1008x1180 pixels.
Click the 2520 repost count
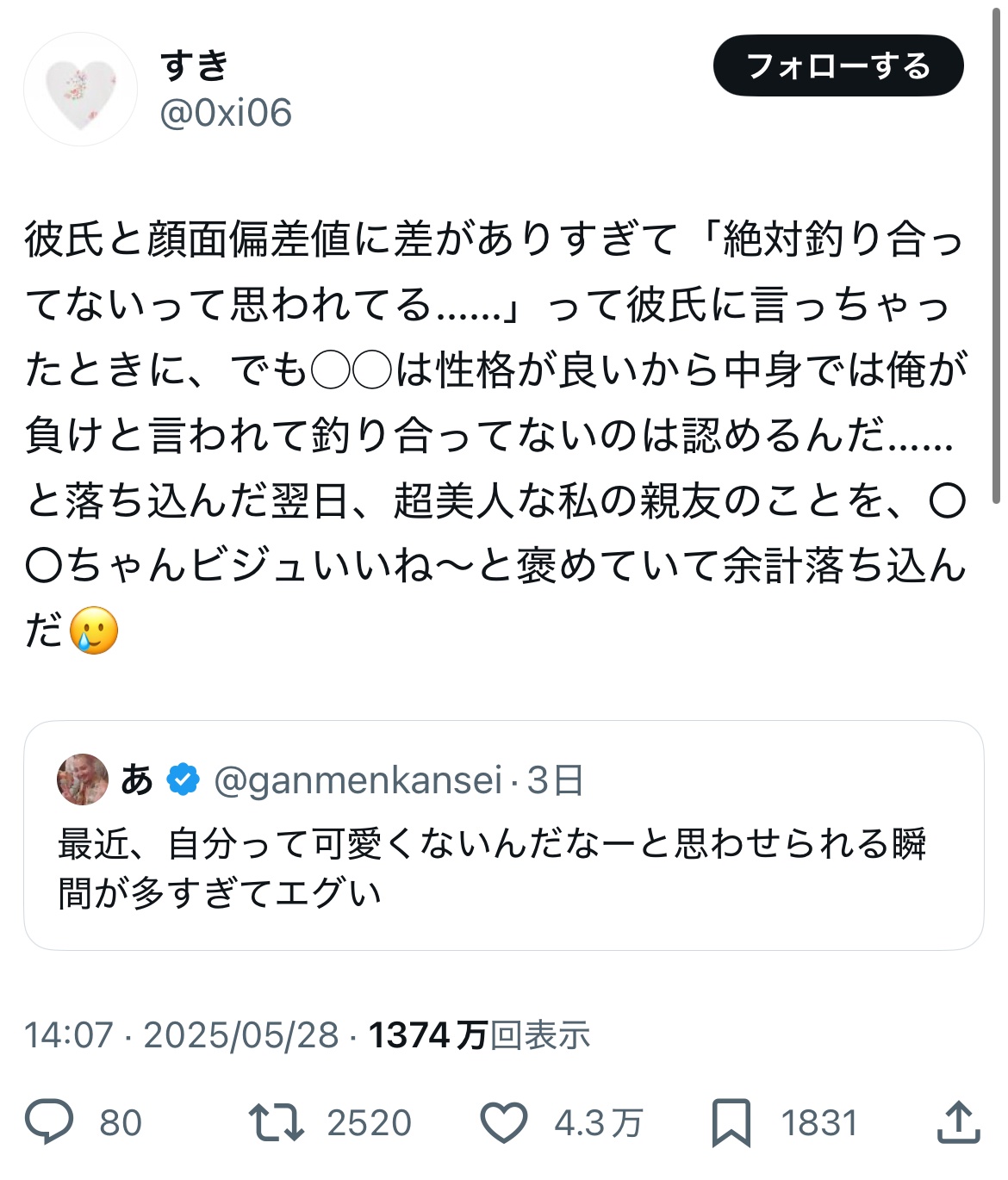(369, 1122)
